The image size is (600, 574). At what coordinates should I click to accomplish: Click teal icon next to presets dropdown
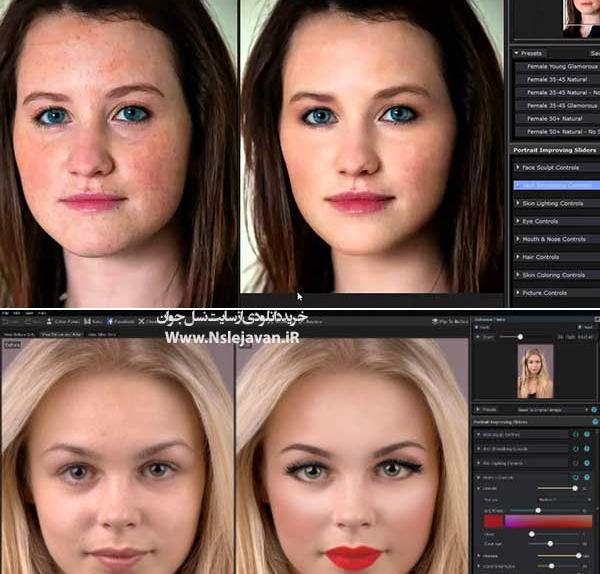tap(594, 410)
